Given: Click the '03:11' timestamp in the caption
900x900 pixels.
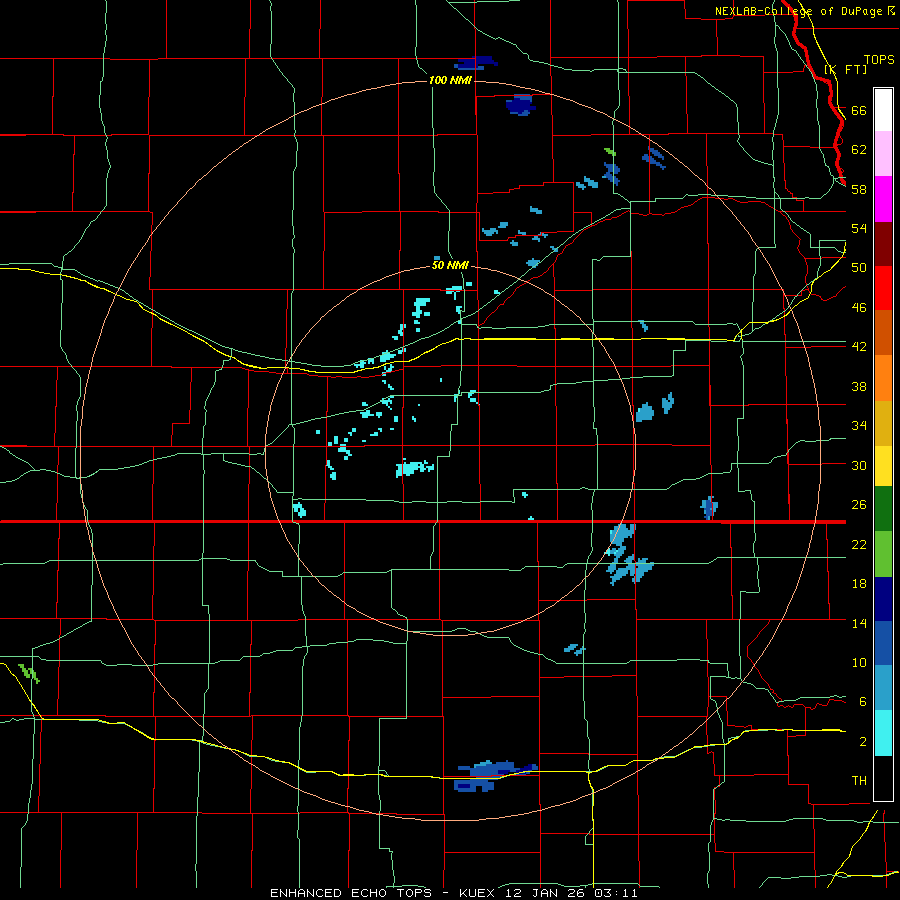Looking at the screenshot, I should point(616,893).
